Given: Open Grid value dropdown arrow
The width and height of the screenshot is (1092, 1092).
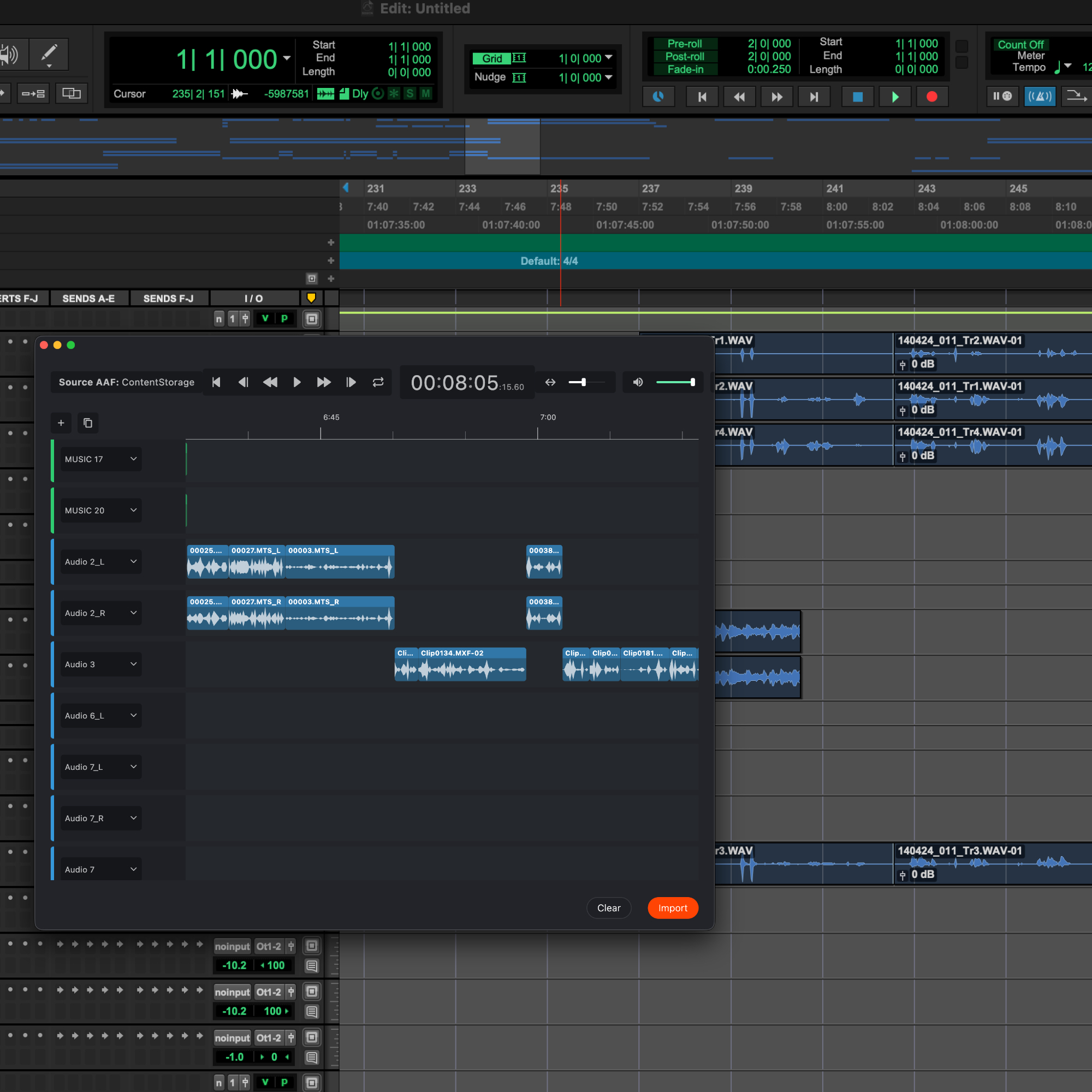Looking at the screenshot, I should coord(609,57).
